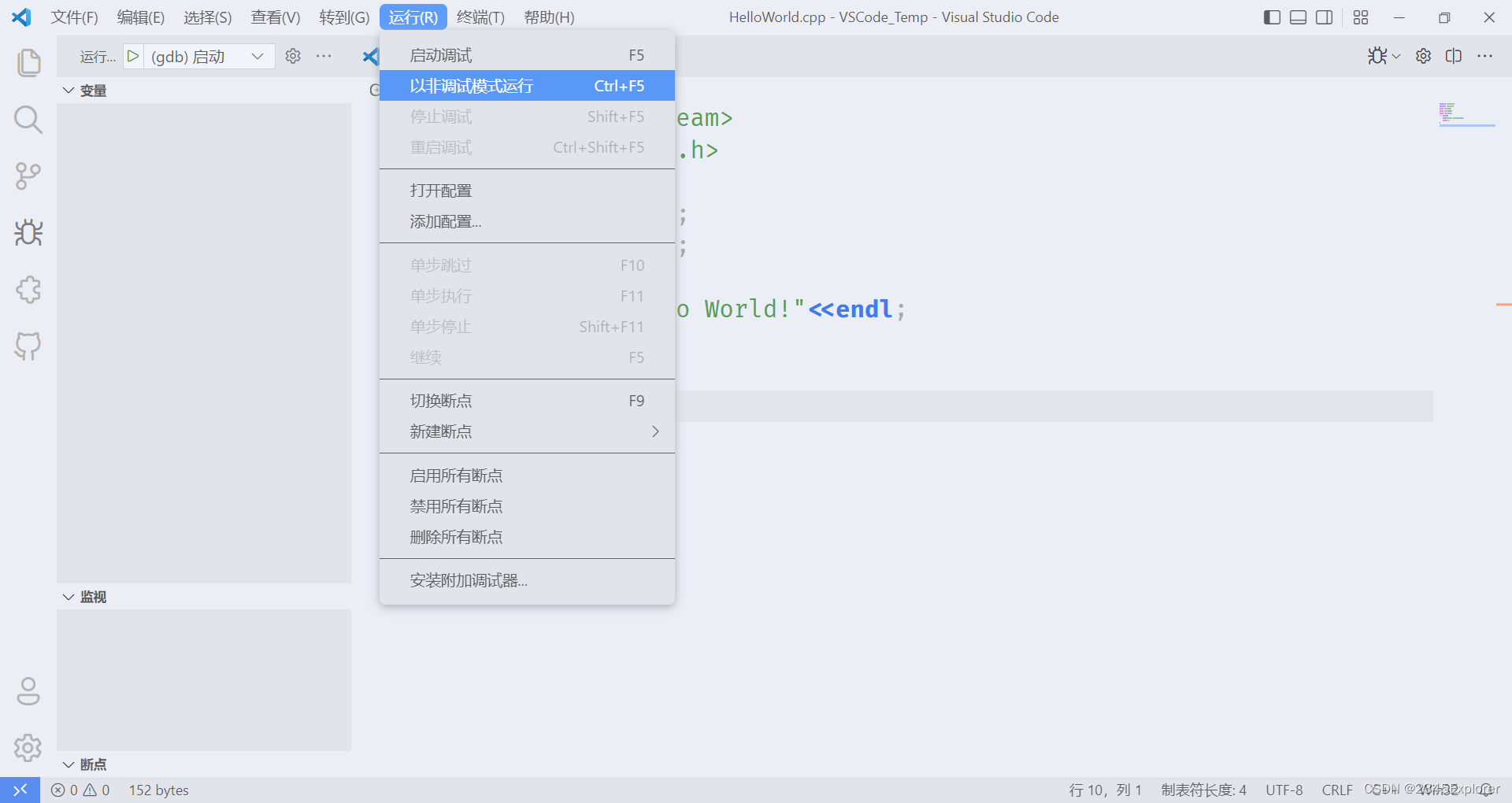Screen dimensions: 1512x803
Task: Click inside the 监视 watch panel area
Action: (204, 679)
